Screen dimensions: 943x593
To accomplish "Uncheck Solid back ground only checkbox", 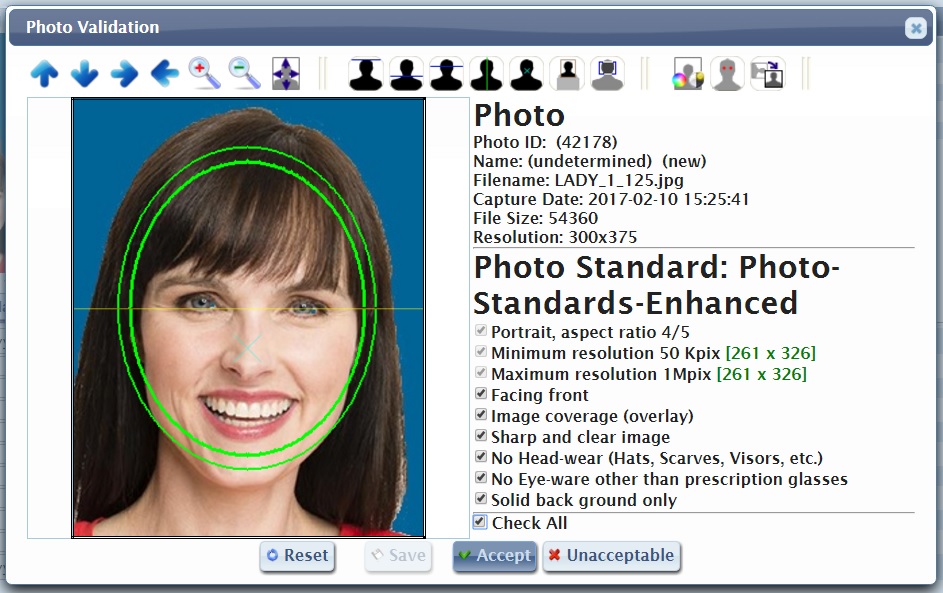I will click(x=481, y=499).
